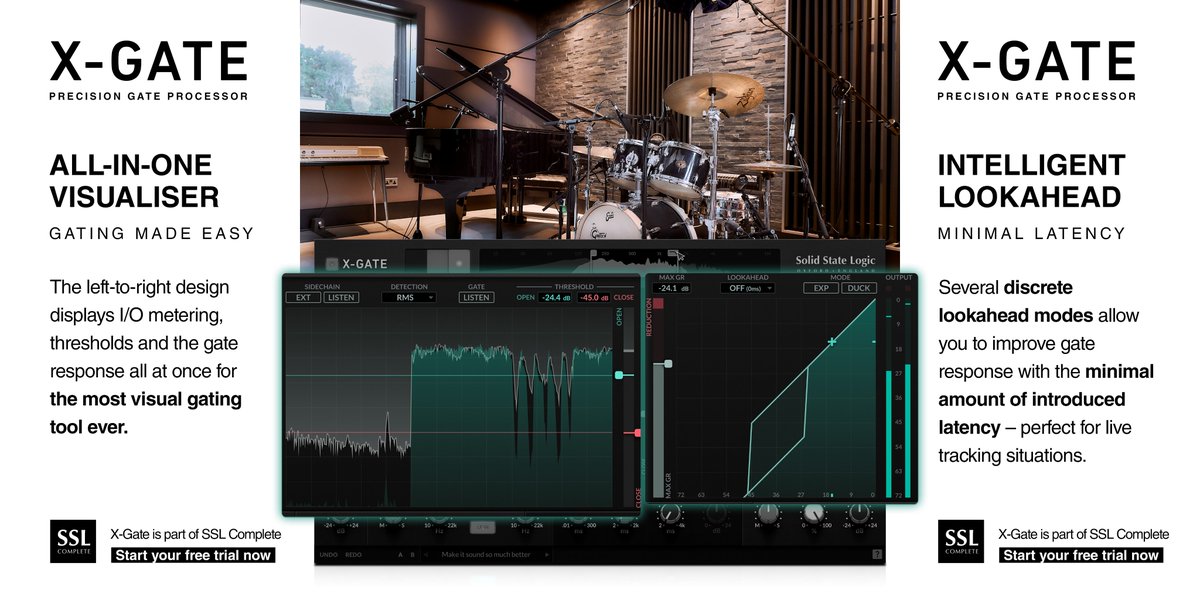Click the 2-4k ms knob
Screen dimensions: 1200x600
(x=672, y=514)
